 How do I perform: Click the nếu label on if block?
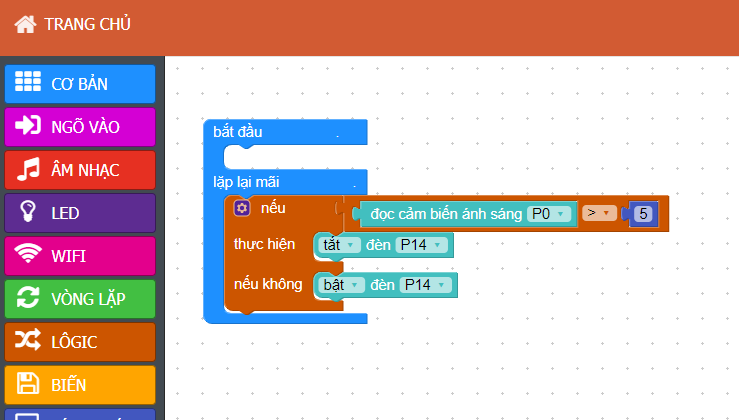click(x=273, y=208)
